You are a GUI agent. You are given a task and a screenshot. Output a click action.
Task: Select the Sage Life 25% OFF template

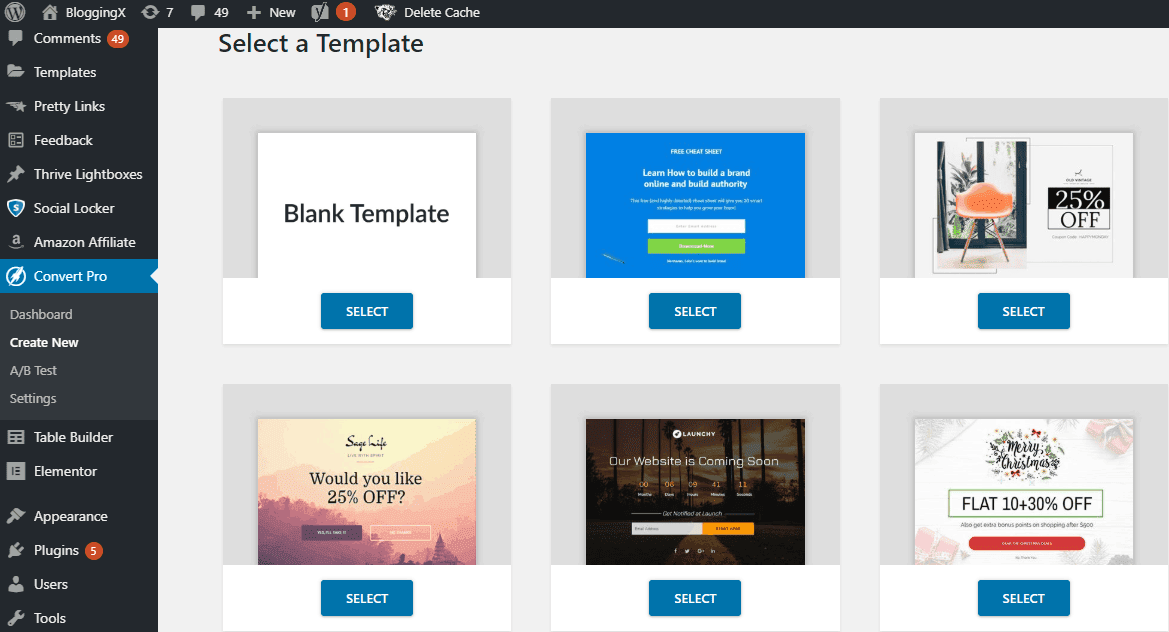coord(367,598)
